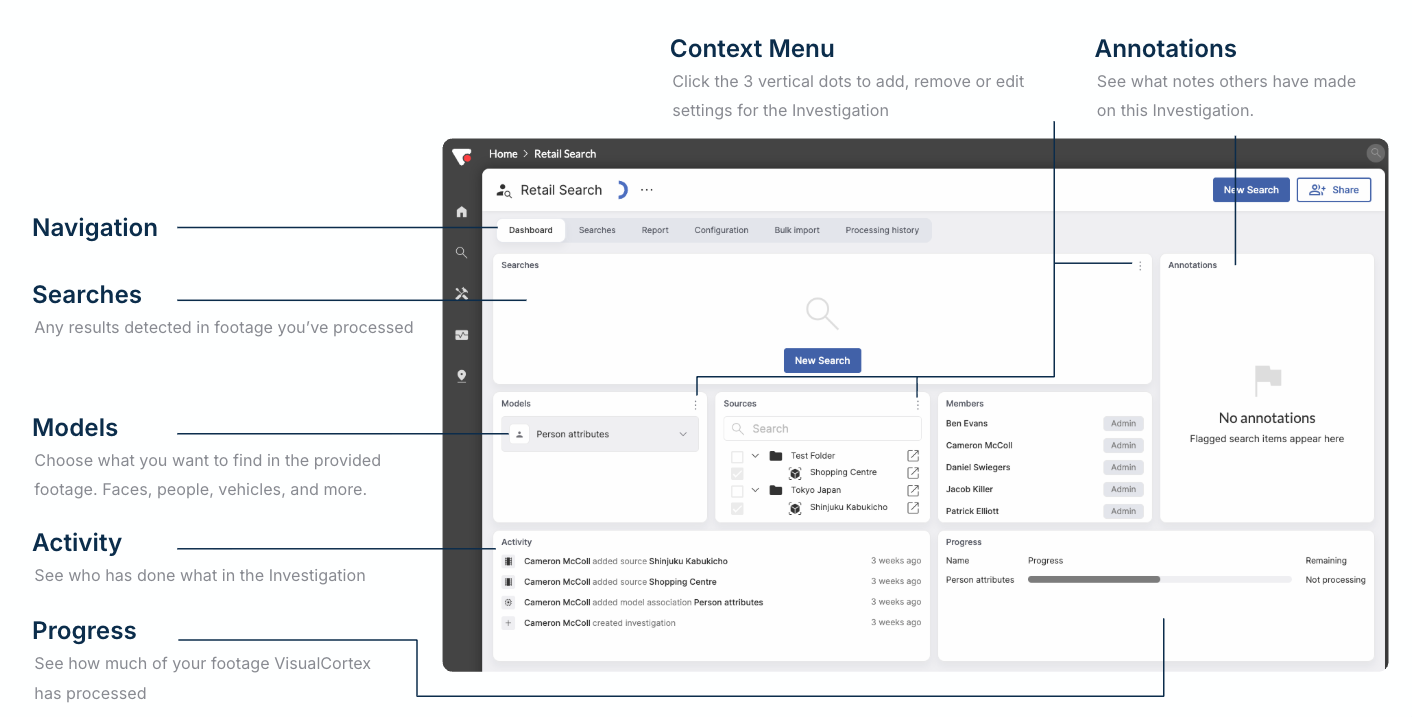
Task: Open external link icon for Shopping Centre
Action: (x=912, y=473)
